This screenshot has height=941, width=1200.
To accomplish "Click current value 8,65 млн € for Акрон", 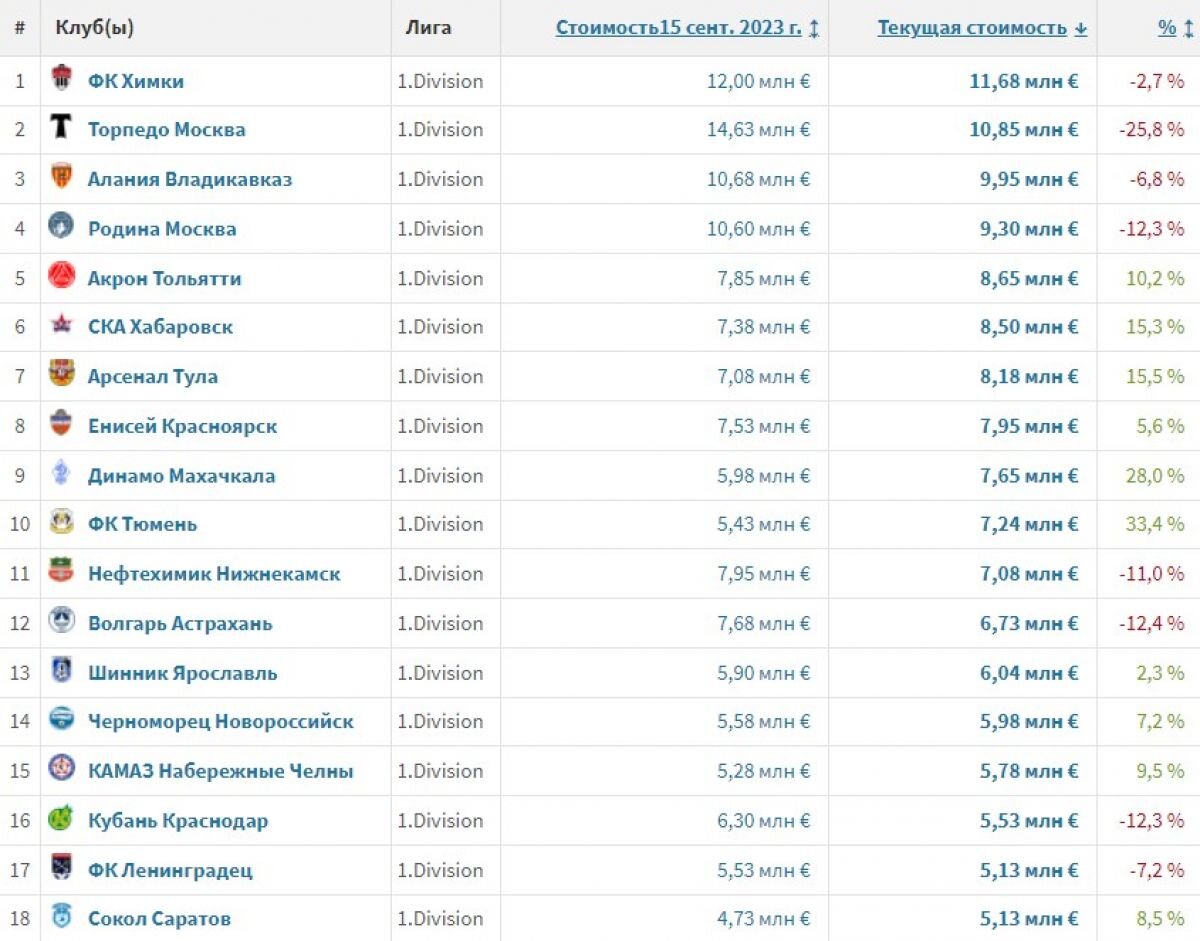I will point(1029,278).
